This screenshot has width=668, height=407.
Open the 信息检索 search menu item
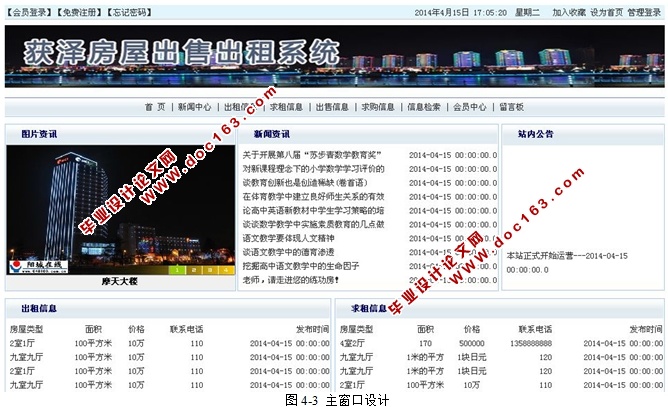424,107
